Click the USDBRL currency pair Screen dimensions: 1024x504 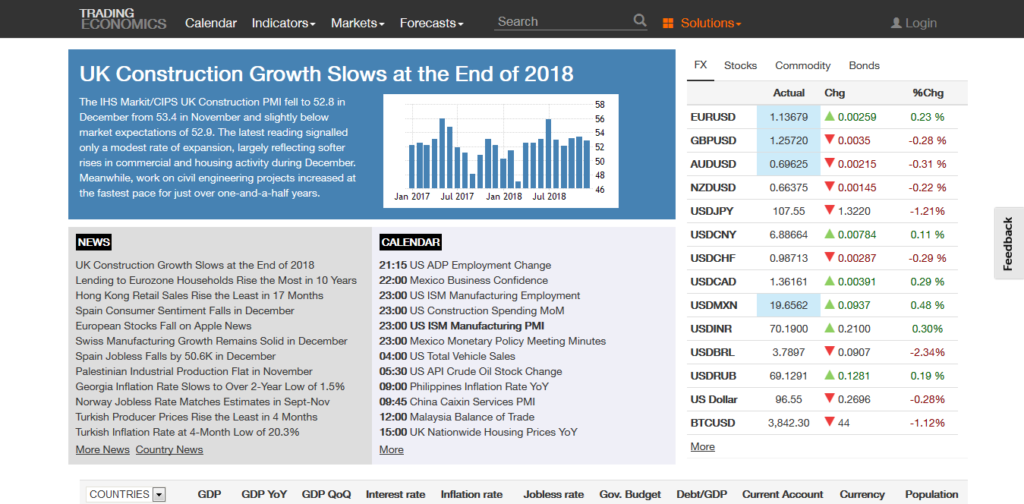click(x=712, y=353)
